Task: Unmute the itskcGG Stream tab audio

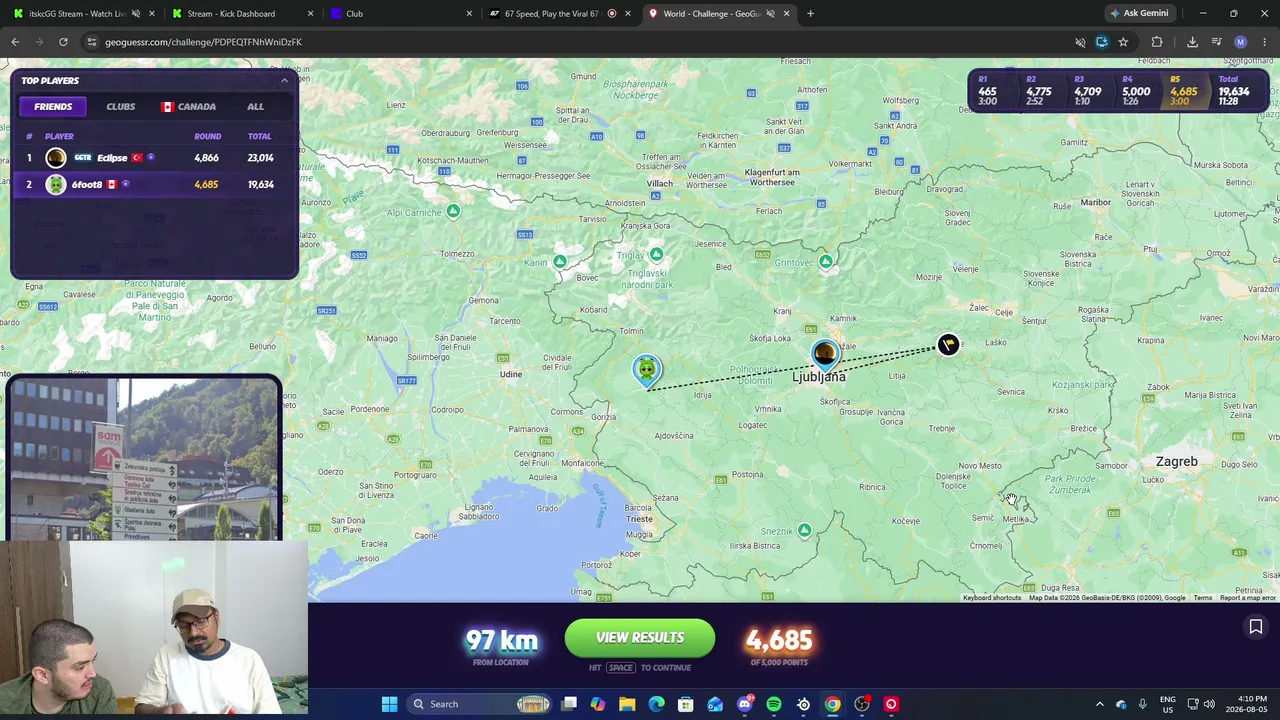Action: click(136, 13)
